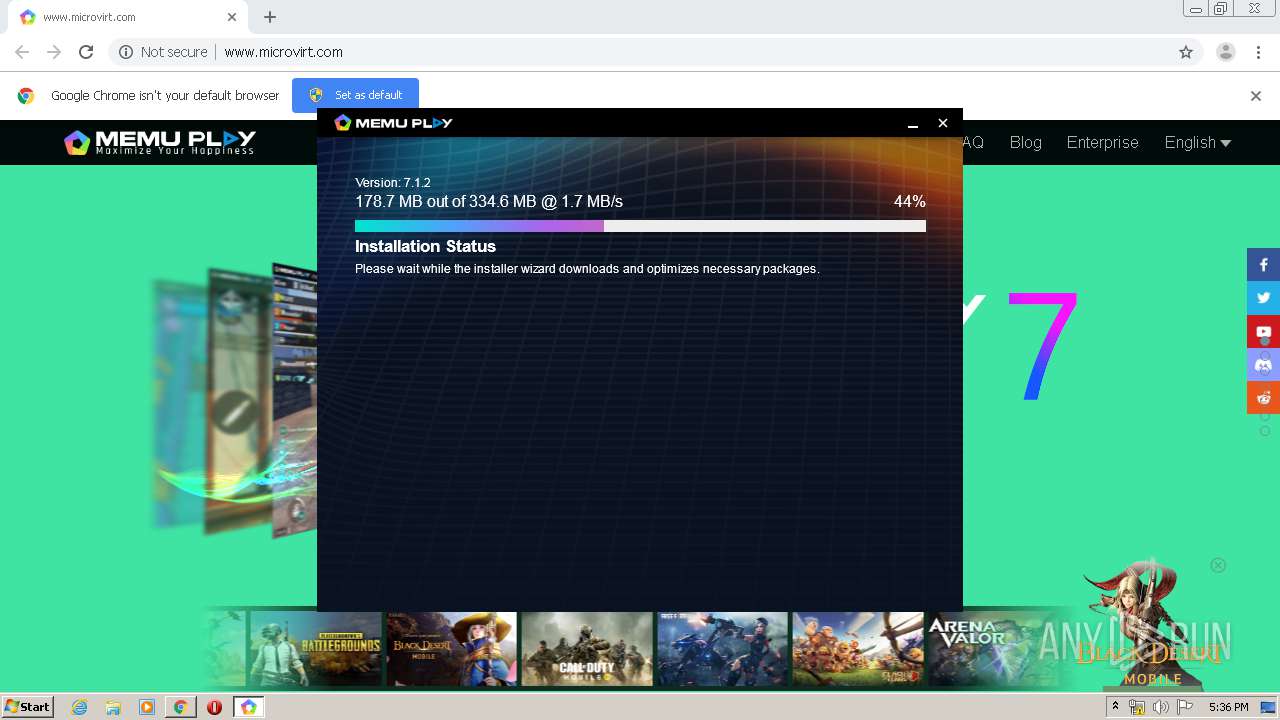Viewport: 1280px width, 720px height.
Task: Open the volume control in tray
Action: tap(1160, 707)
